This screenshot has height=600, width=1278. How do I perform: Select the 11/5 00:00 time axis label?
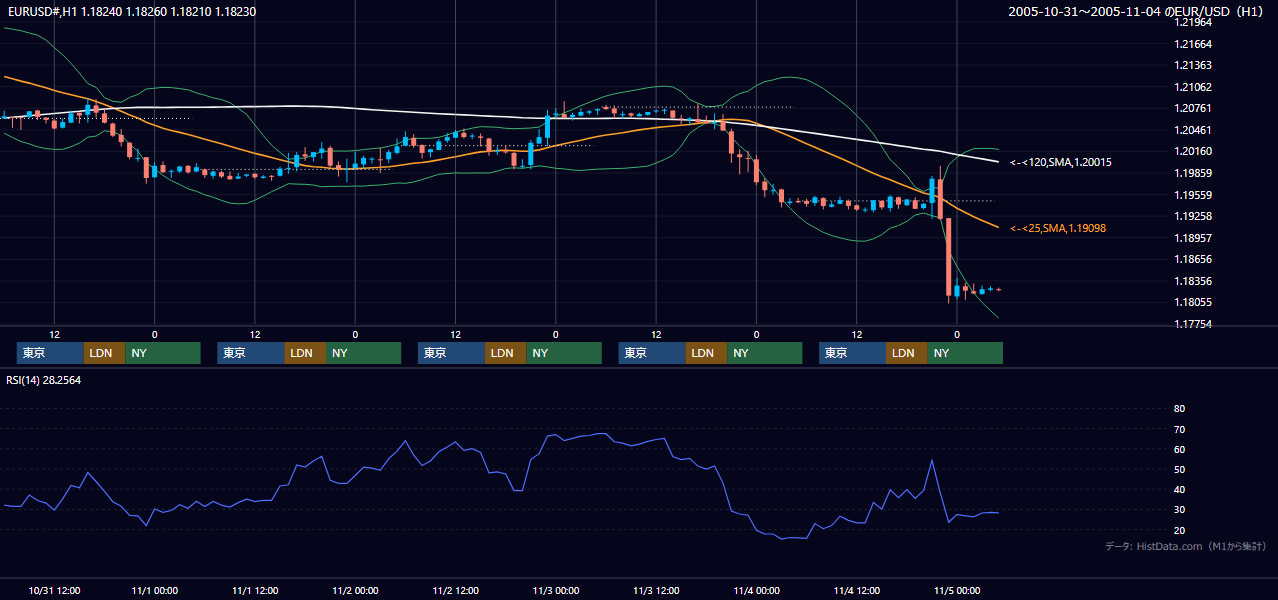957,590
